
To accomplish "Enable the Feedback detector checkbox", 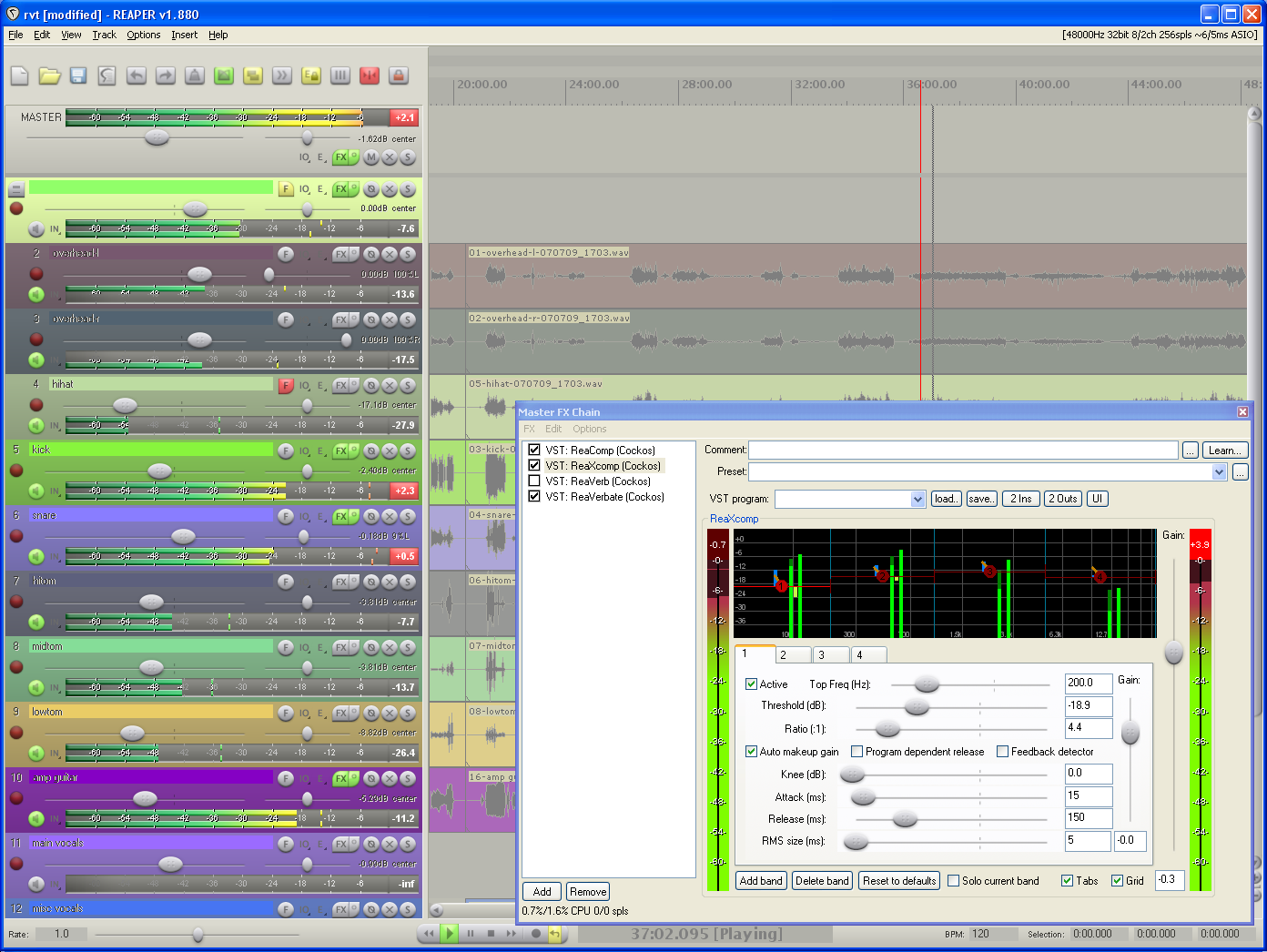I will pos(1002,752).
